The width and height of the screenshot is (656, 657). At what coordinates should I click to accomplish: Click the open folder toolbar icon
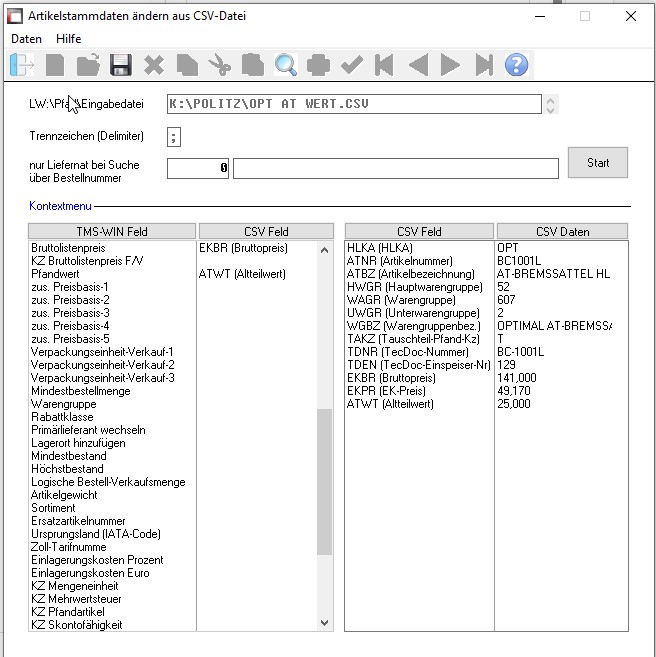(88, 65)
